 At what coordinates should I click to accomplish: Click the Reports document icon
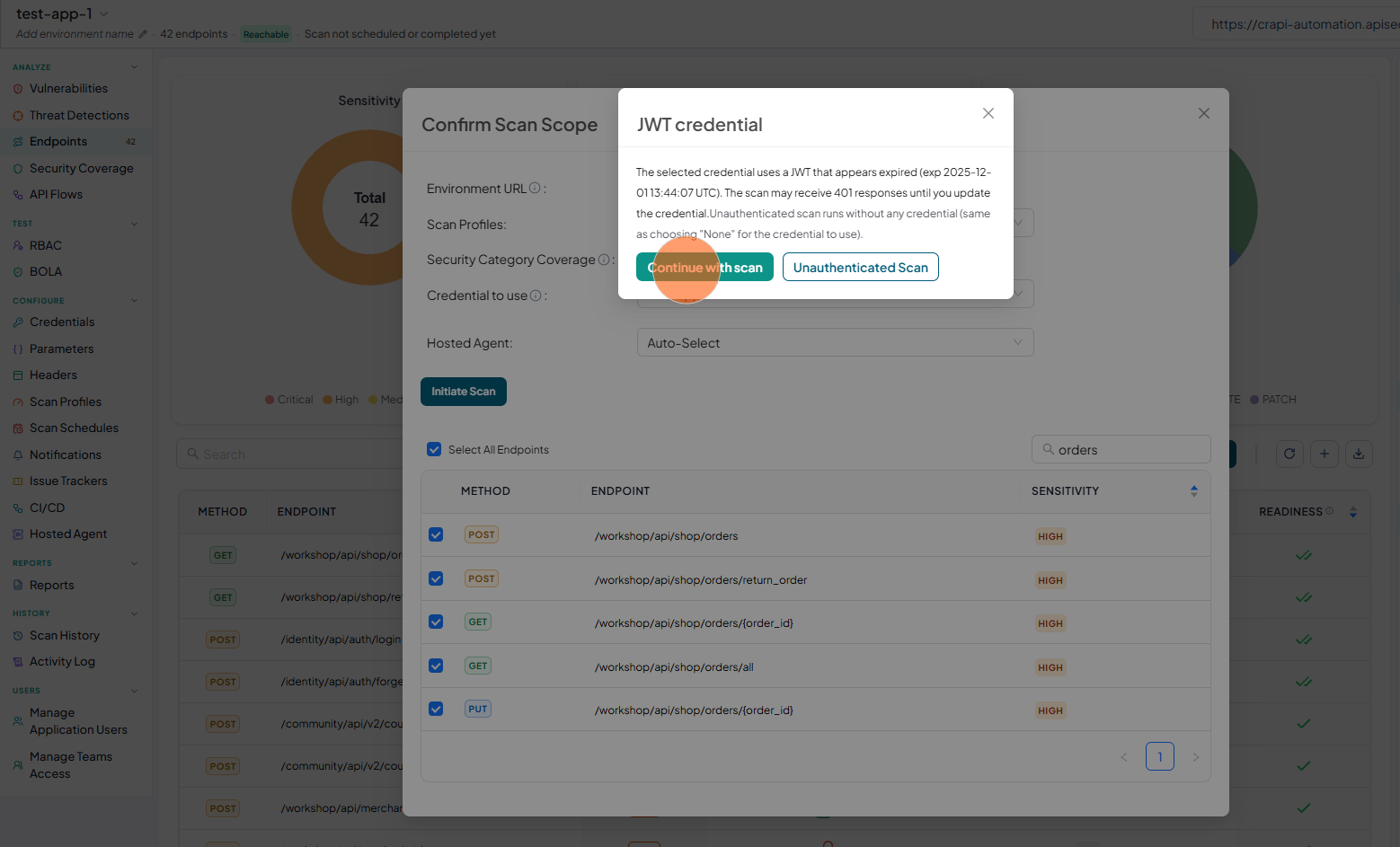tap(18, 585)
